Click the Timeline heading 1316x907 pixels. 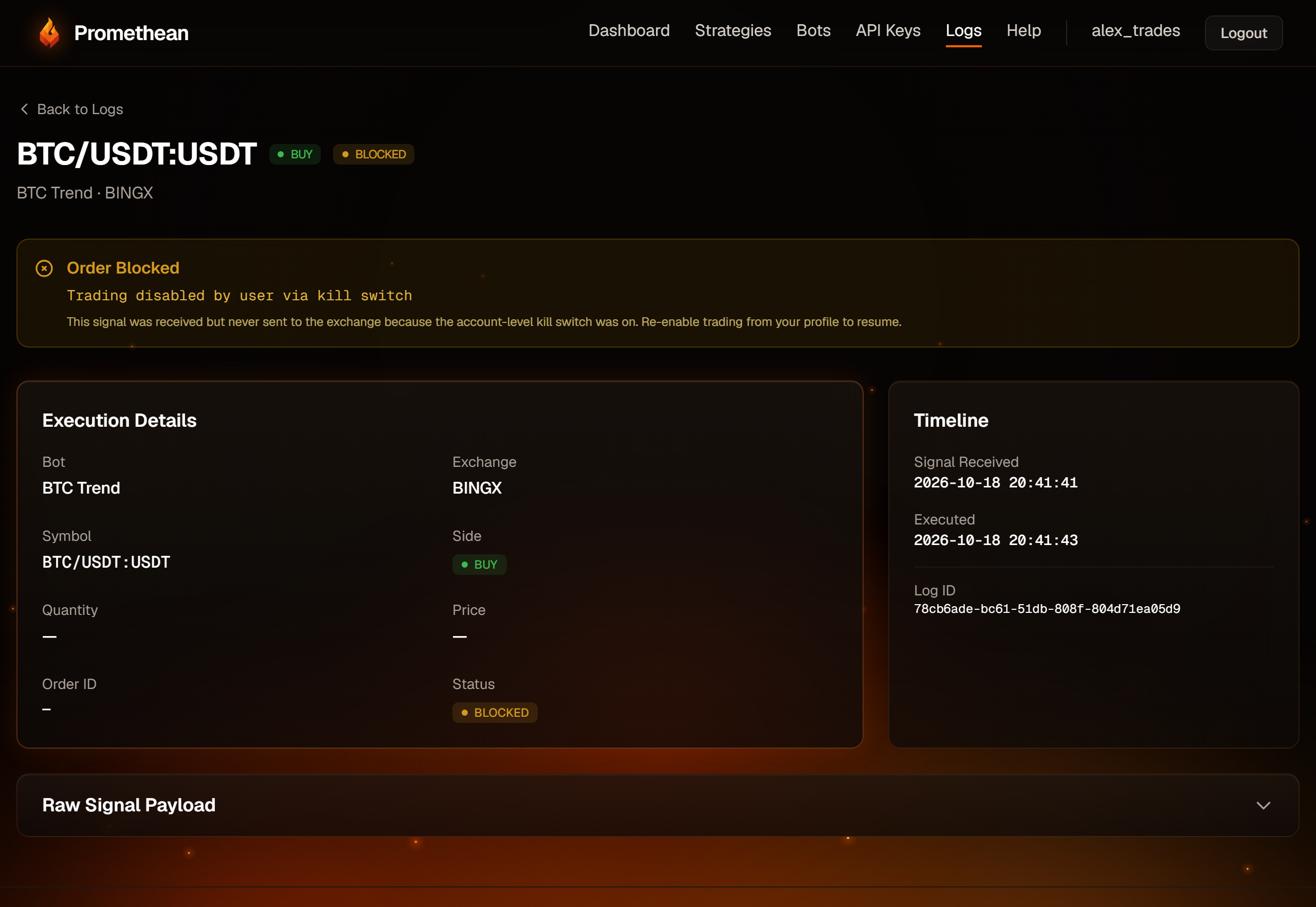[951, 421]
